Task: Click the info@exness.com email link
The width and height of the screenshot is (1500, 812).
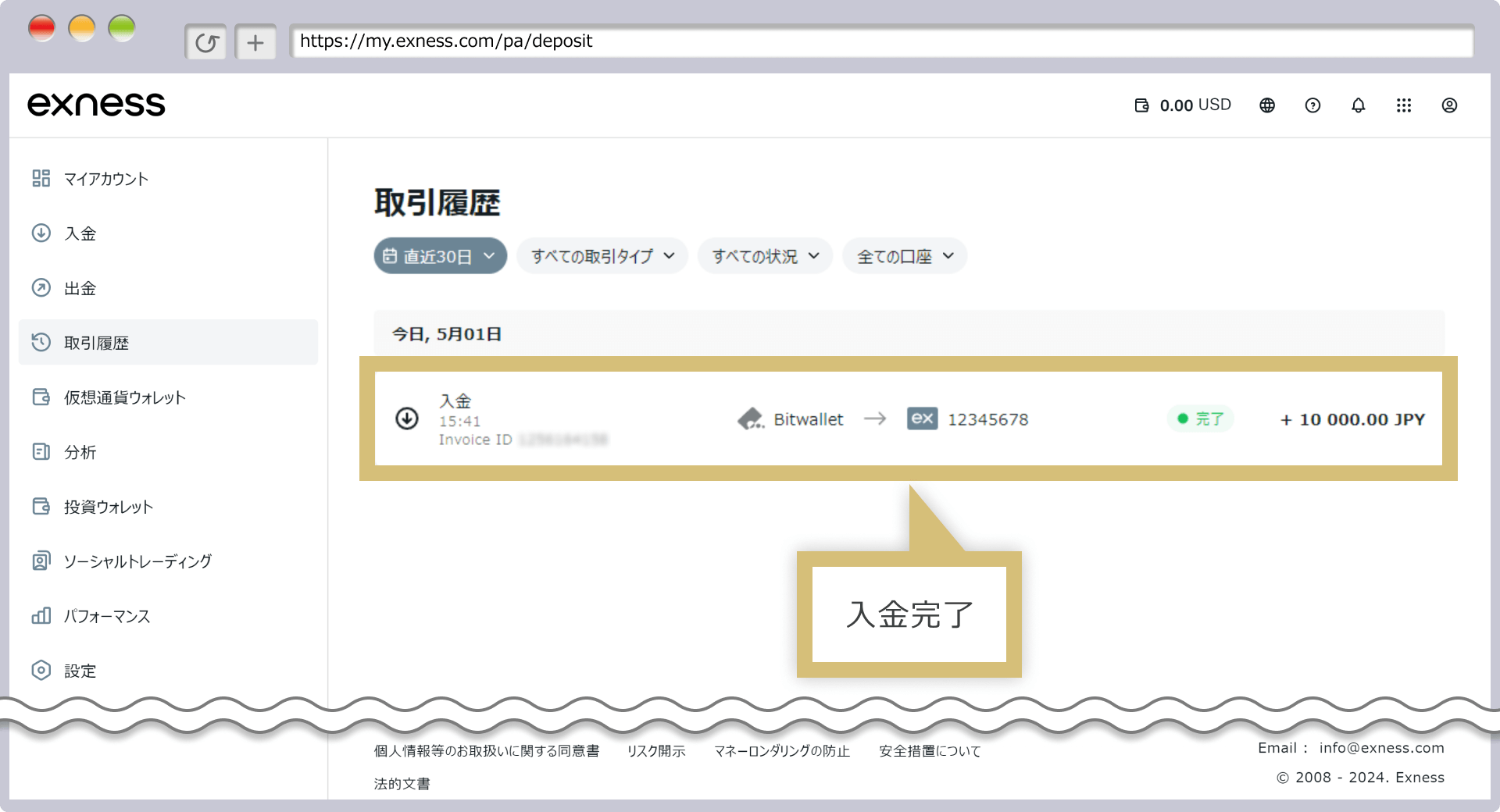Action: (x=1382, y=748)
